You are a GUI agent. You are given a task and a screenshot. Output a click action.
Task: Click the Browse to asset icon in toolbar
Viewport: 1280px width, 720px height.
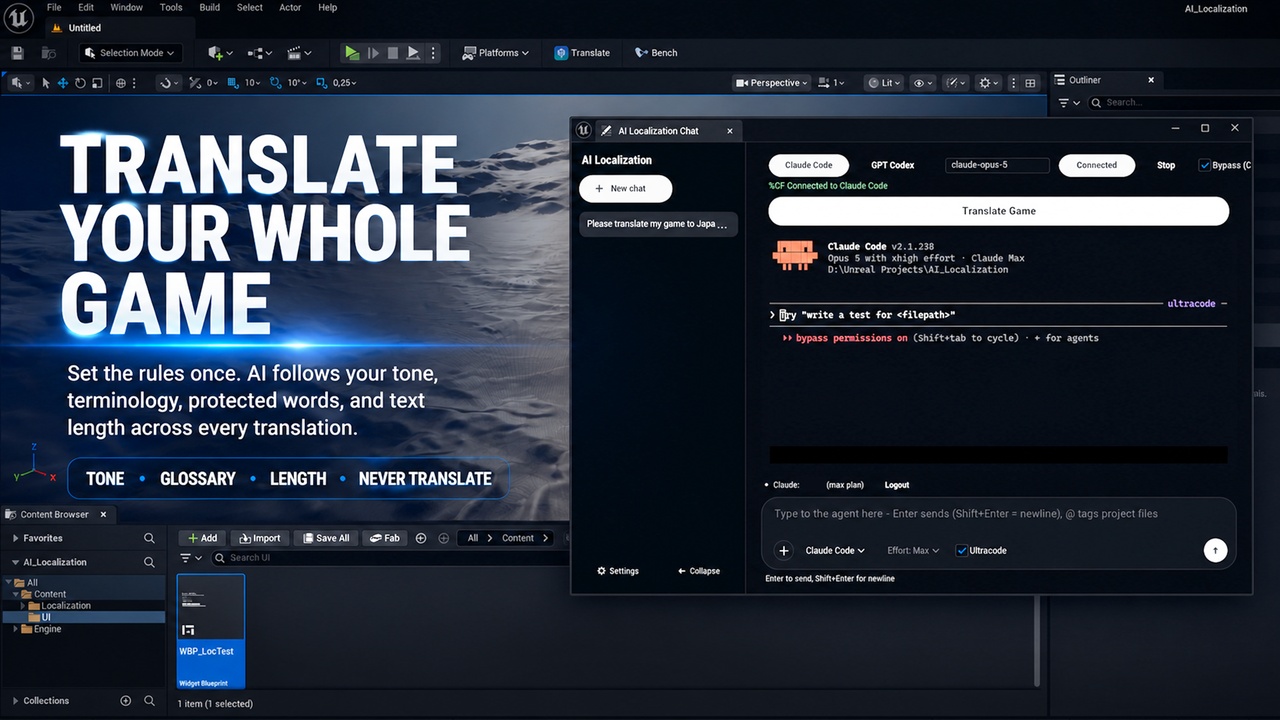click(x=49, y=53)
